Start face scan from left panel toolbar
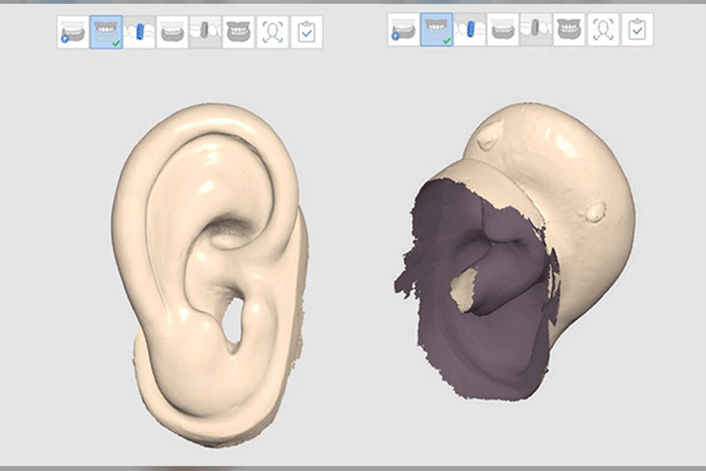The image size is (706, 471). 272,32
